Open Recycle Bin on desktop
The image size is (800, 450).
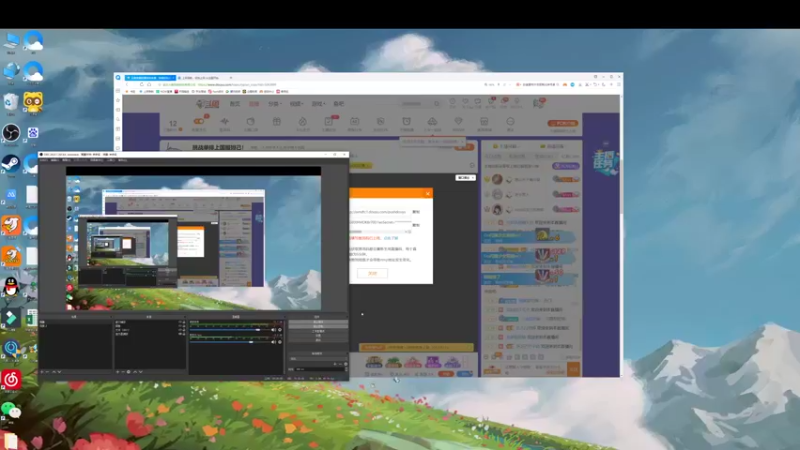[x=11, y=103]
